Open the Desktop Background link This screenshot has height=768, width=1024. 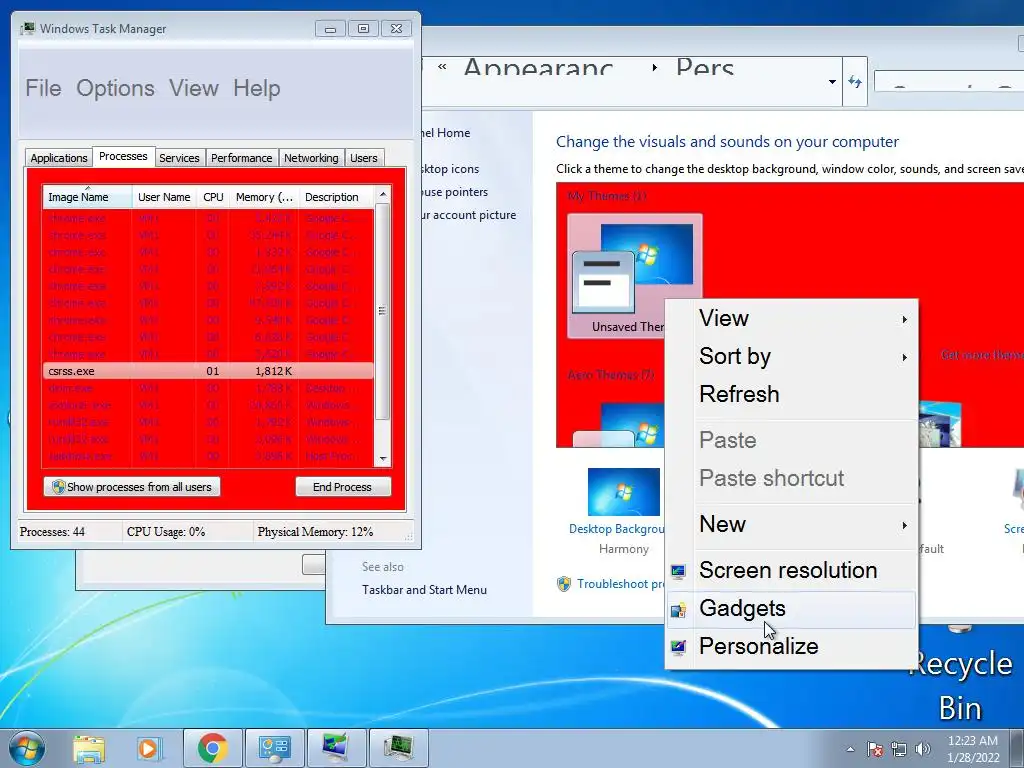point(616,529)
